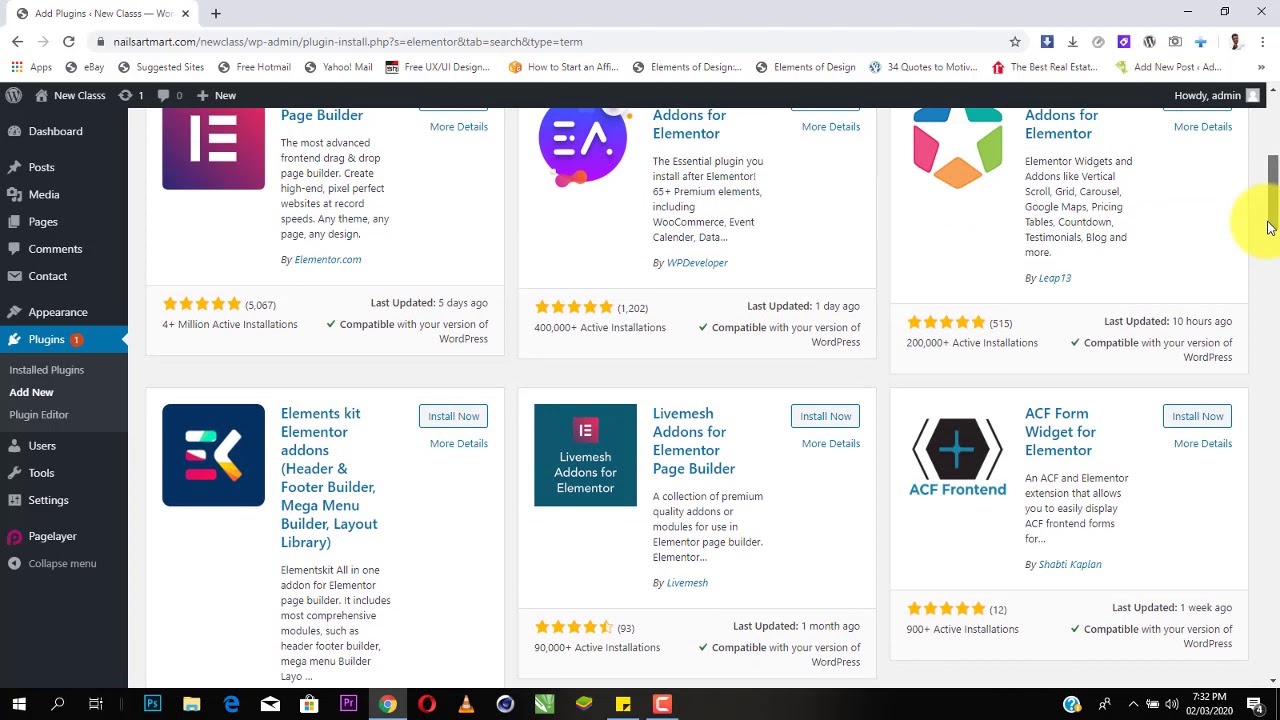Click the browser address bar
Viewport: 1280px width, 720px height.
[x=555, y=41]
